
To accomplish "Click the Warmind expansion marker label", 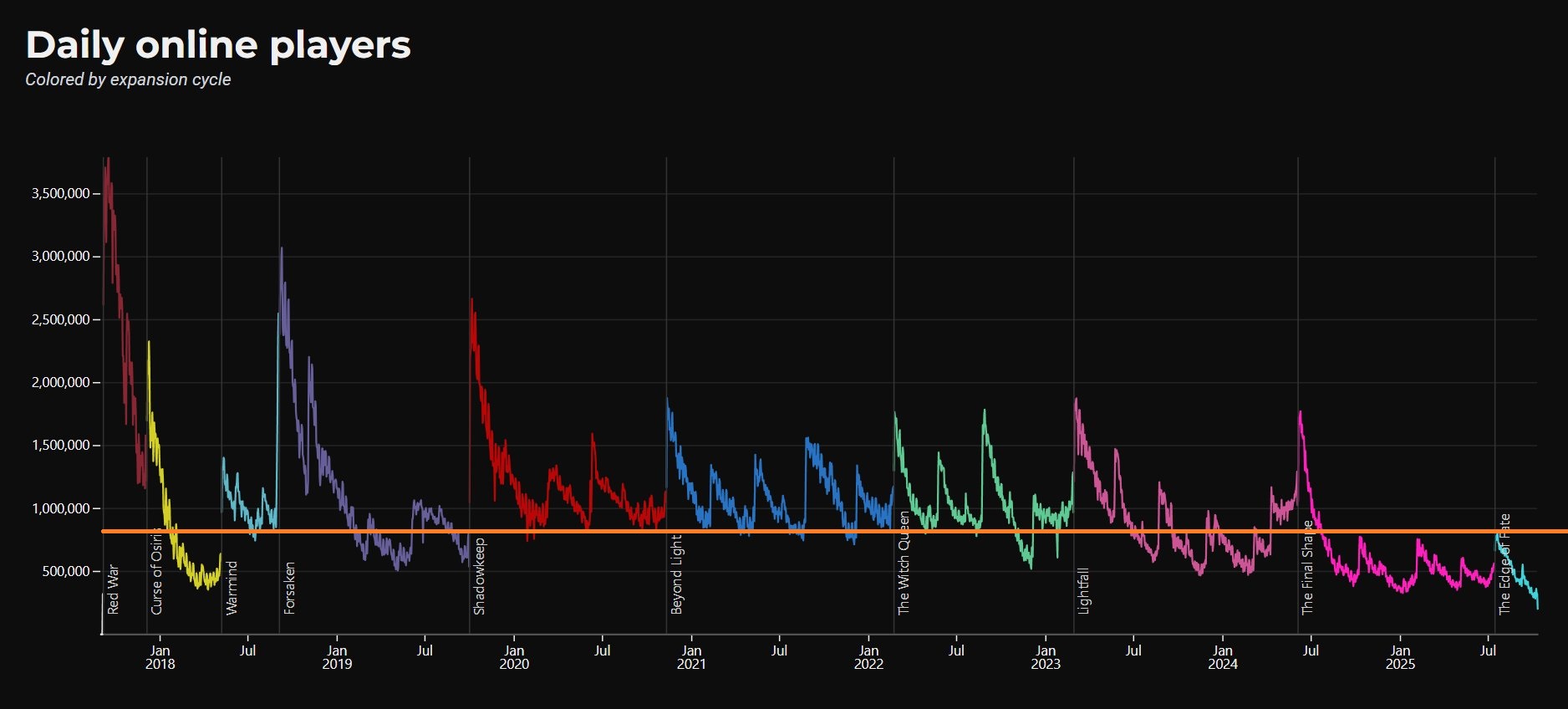I will click(232, 588).
